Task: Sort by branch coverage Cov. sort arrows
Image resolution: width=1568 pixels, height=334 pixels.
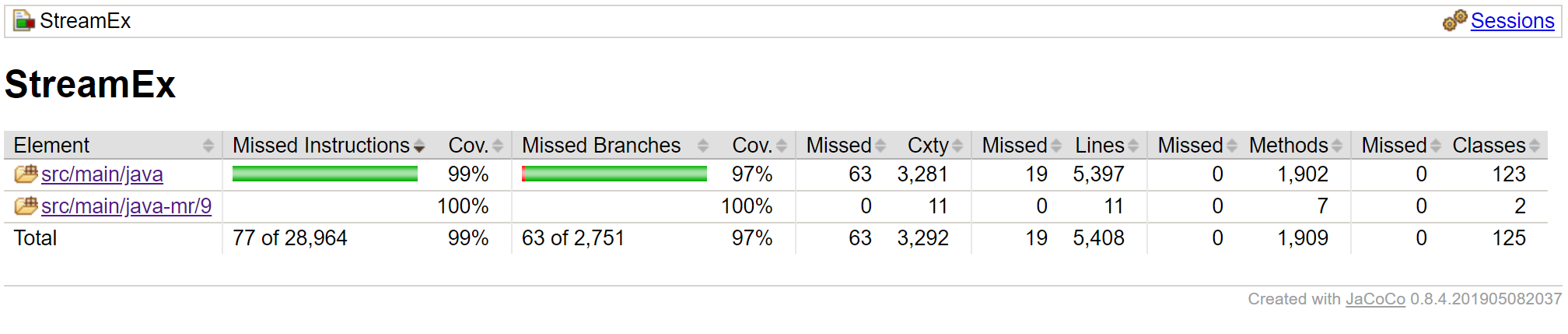Action: click(x=782, y=146)
